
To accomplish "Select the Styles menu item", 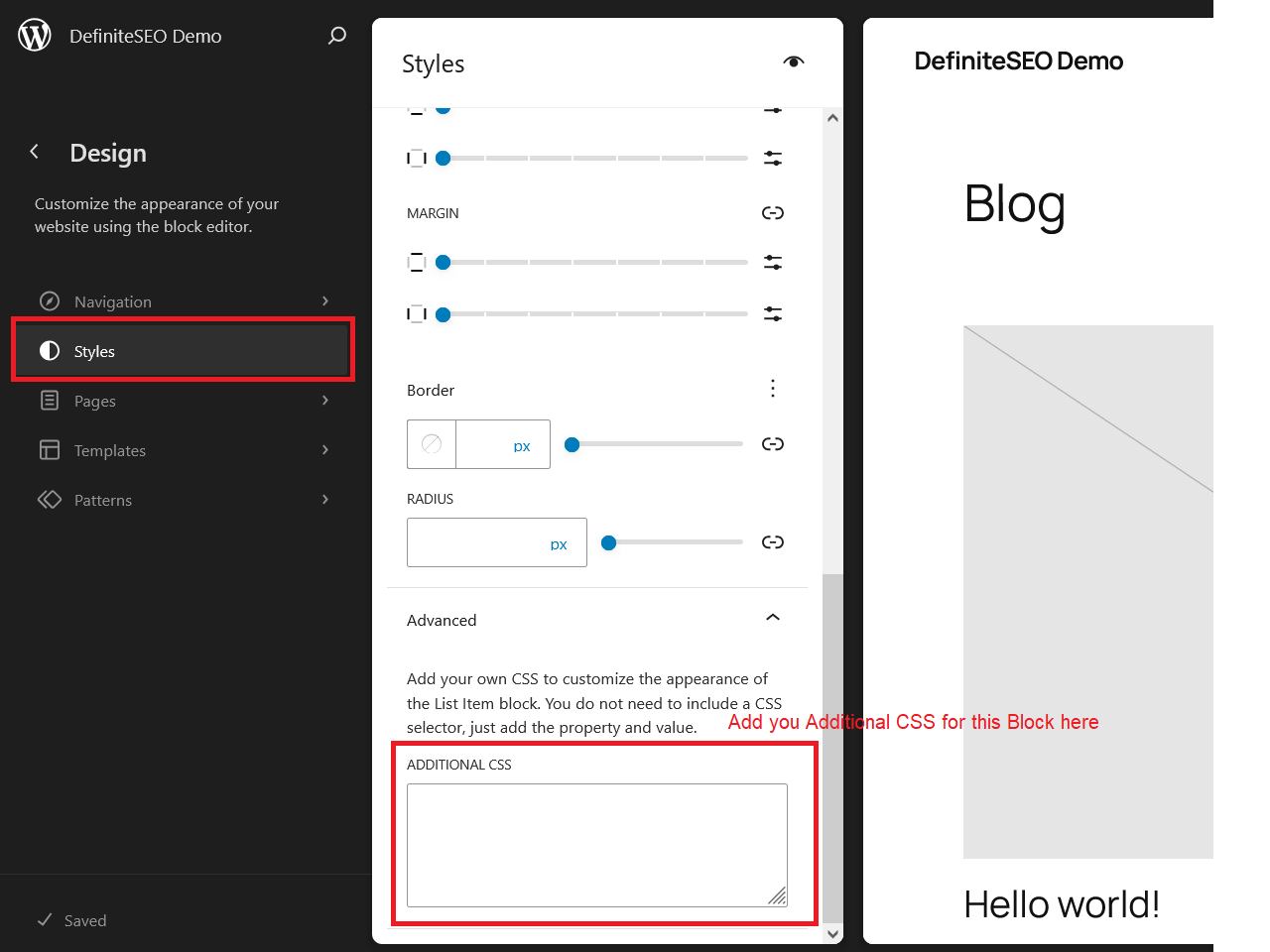I will click(x=184, y=351).
